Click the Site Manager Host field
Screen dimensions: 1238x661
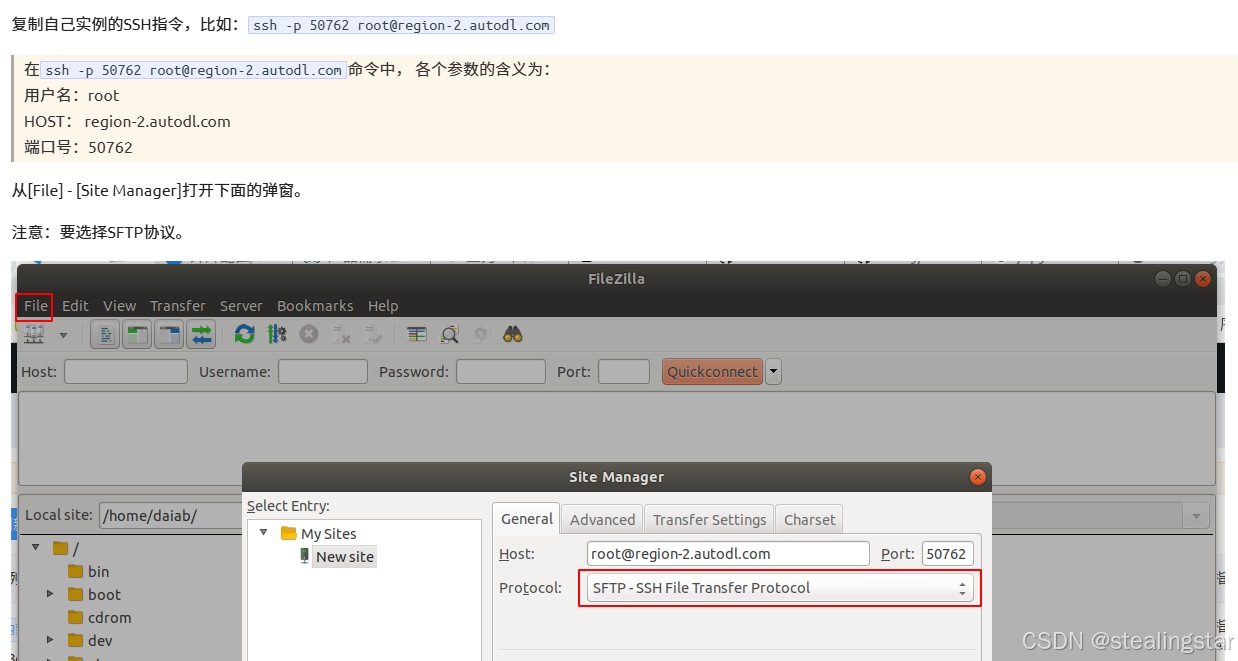point(728,553)
